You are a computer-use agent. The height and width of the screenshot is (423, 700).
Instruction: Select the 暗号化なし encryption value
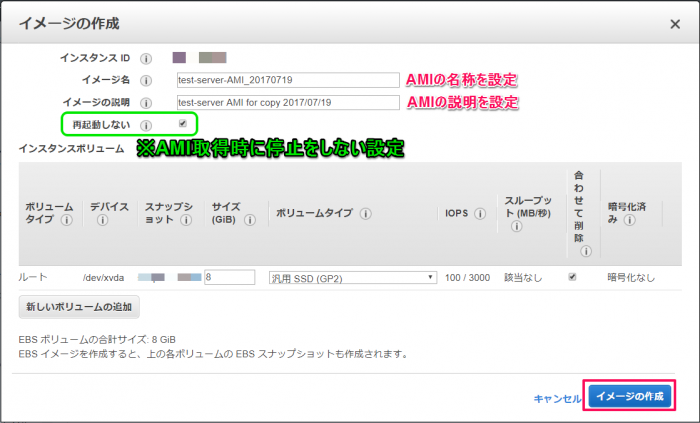coord(631,278)
